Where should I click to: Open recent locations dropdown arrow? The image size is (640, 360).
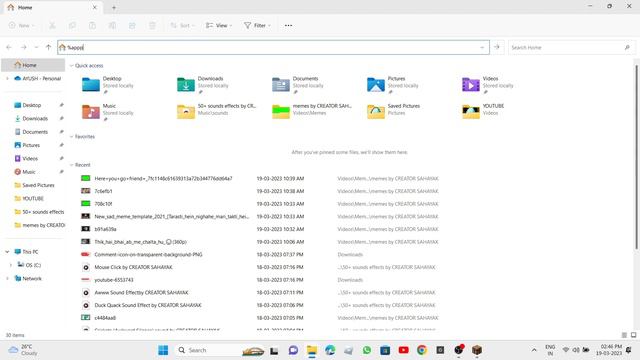36,47
